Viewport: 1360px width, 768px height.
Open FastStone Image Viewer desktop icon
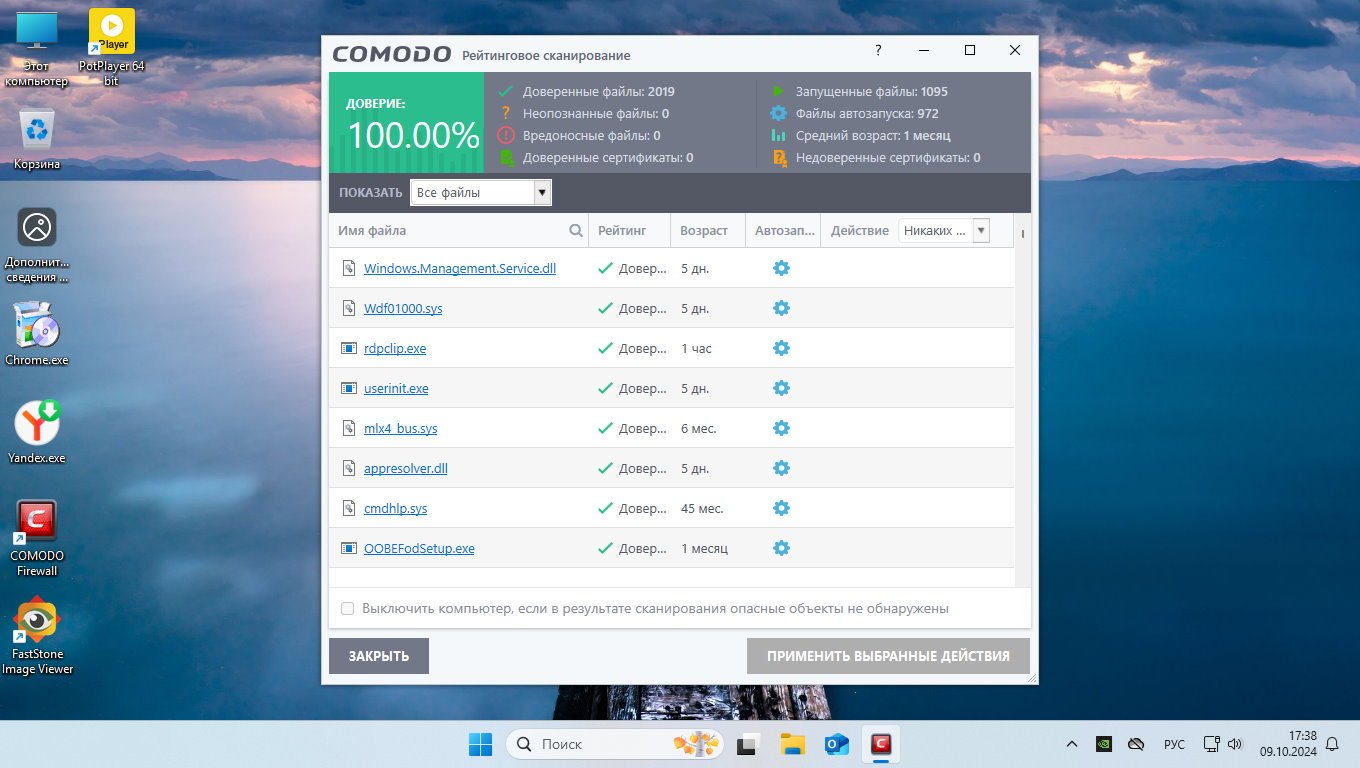point(37,636)
